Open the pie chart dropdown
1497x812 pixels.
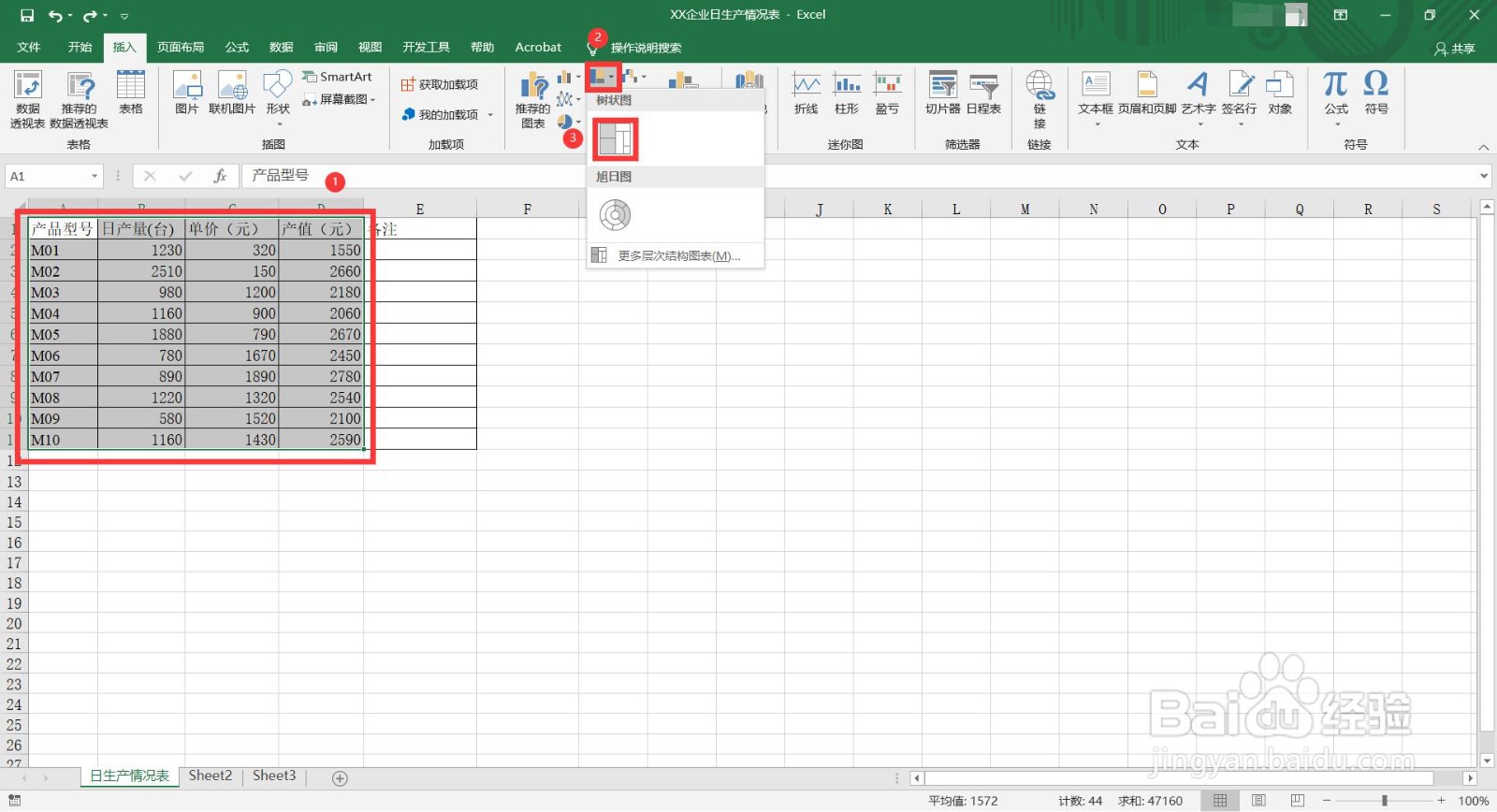coord(569,122)
